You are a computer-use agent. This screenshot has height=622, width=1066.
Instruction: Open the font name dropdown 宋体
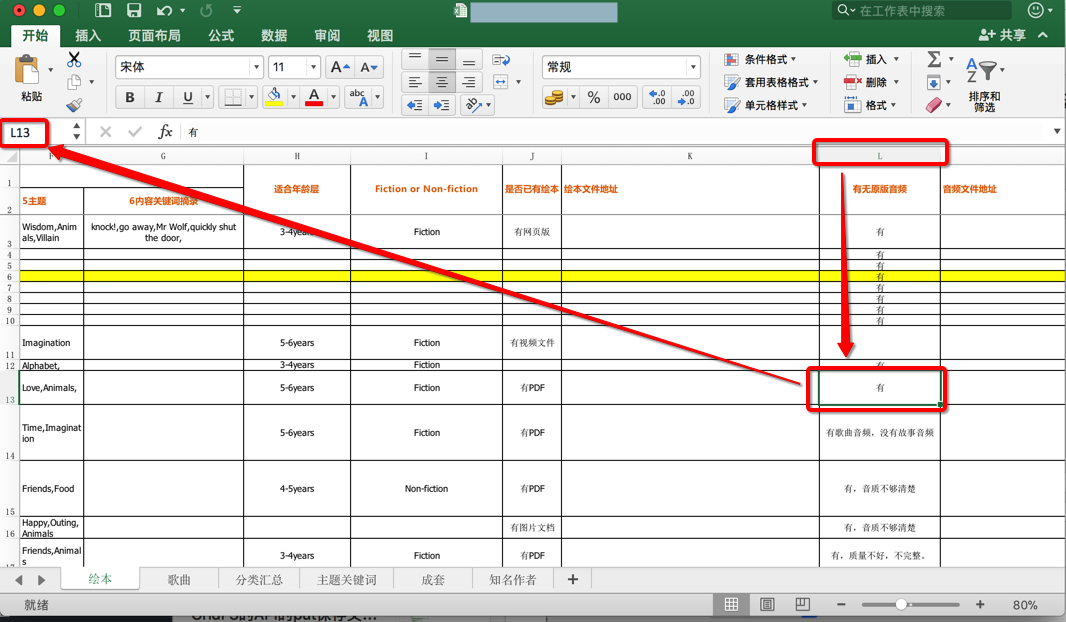pyautogui.click(x=256, y=67)
